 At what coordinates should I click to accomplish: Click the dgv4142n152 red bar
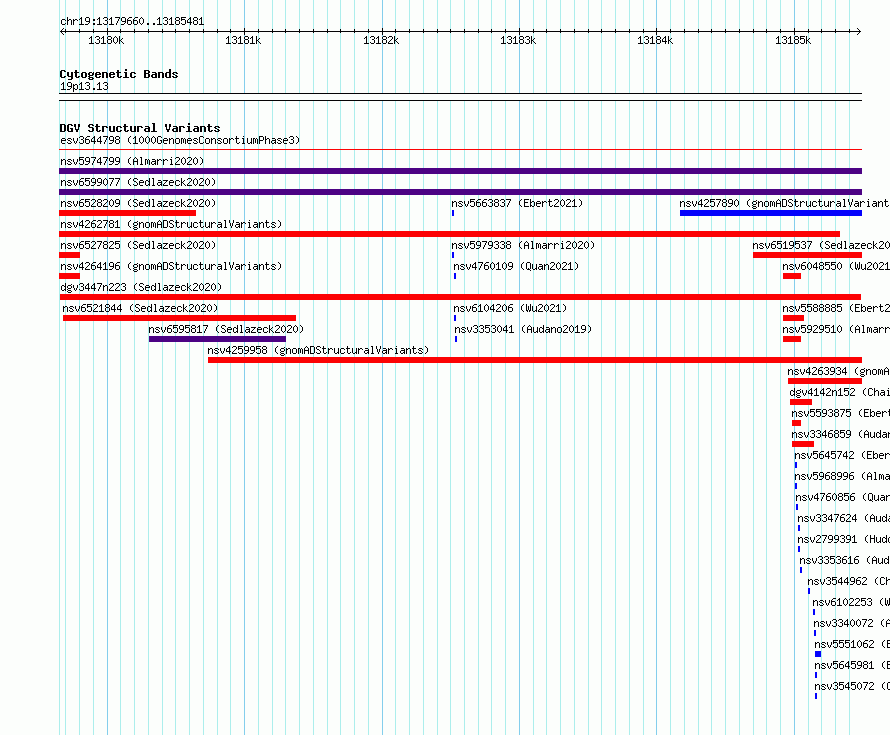[801, 402]
